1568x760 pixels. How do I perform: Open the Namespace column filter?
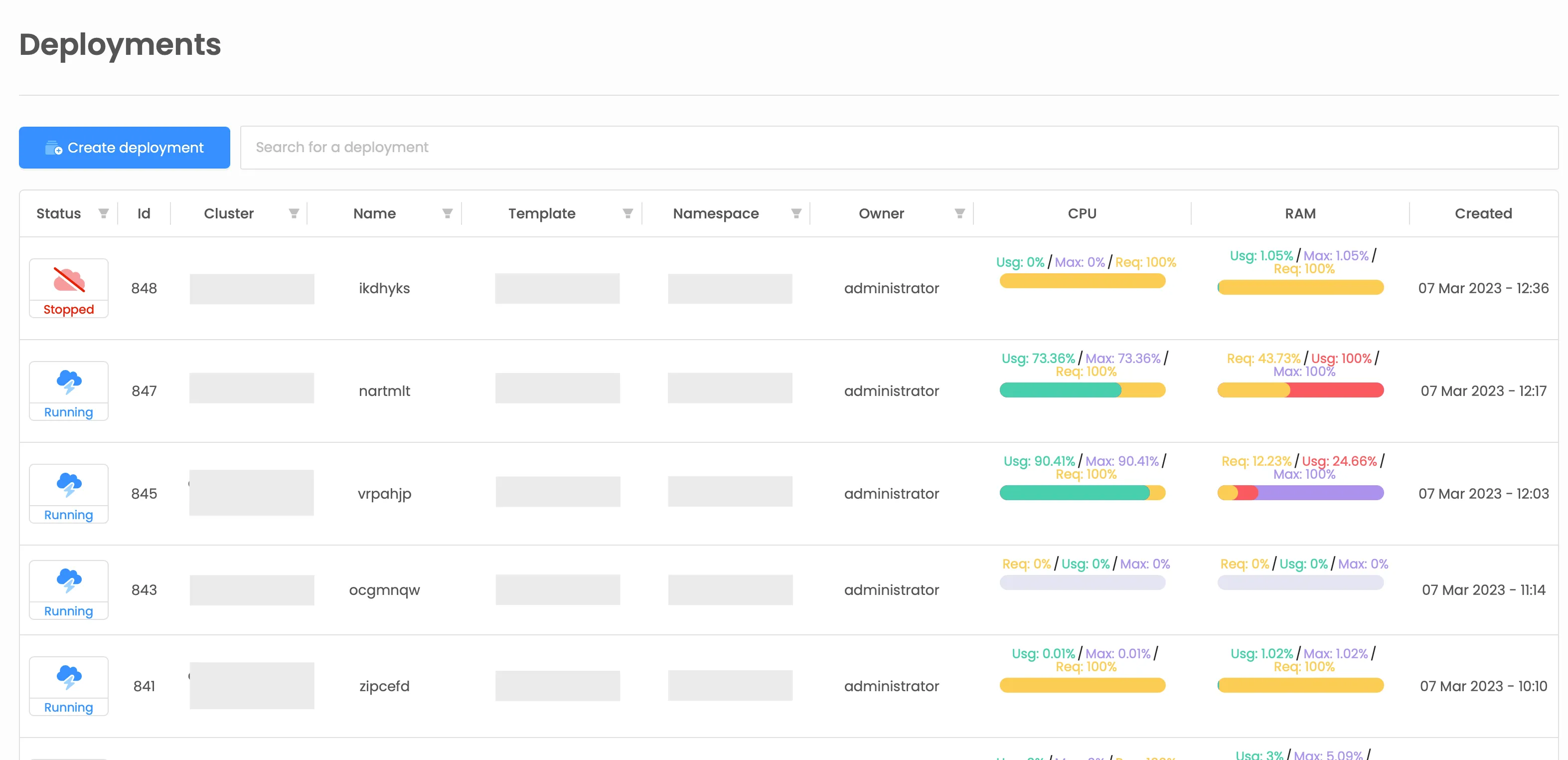click(x=796, y=213)
